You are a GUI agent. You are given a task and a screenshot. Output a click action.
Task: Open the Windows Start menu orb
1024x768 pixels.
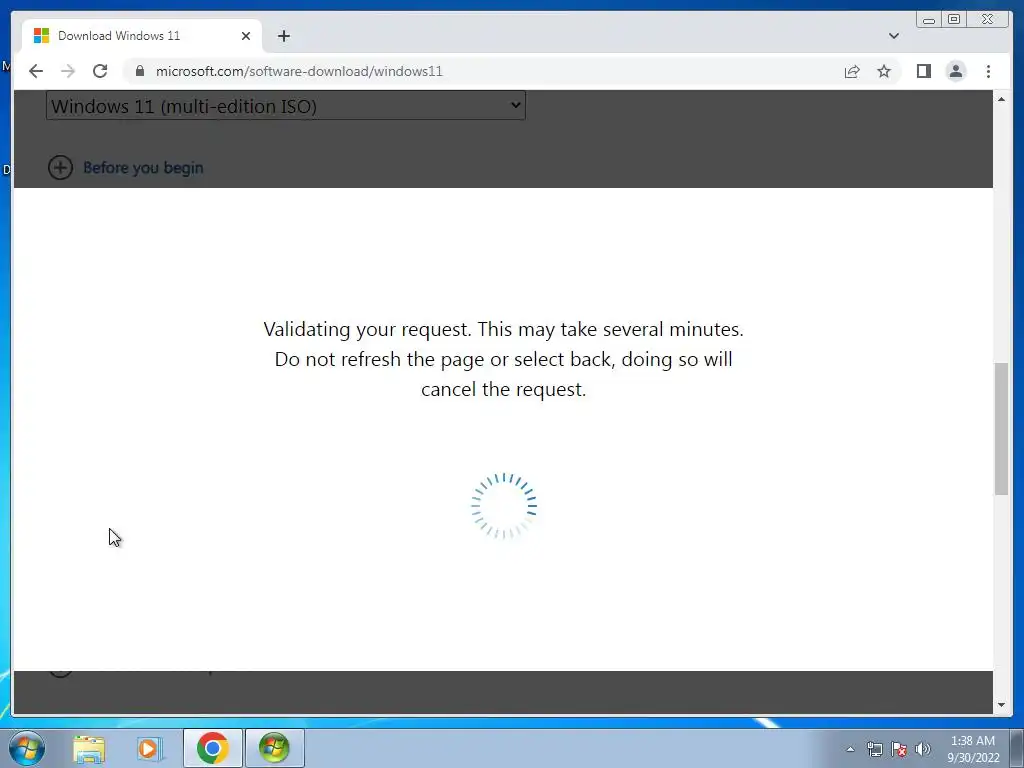pos(27,748)
